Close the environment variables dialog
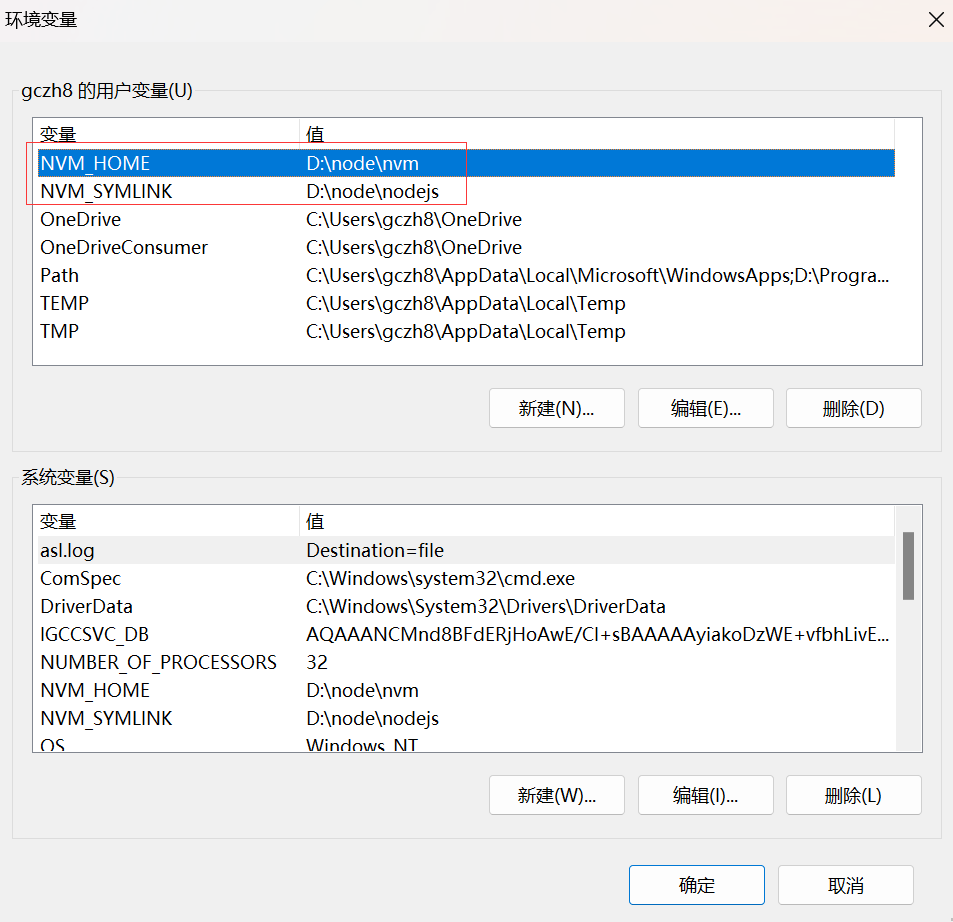Viewport: 953px width, 922px height. pos(936,19)
